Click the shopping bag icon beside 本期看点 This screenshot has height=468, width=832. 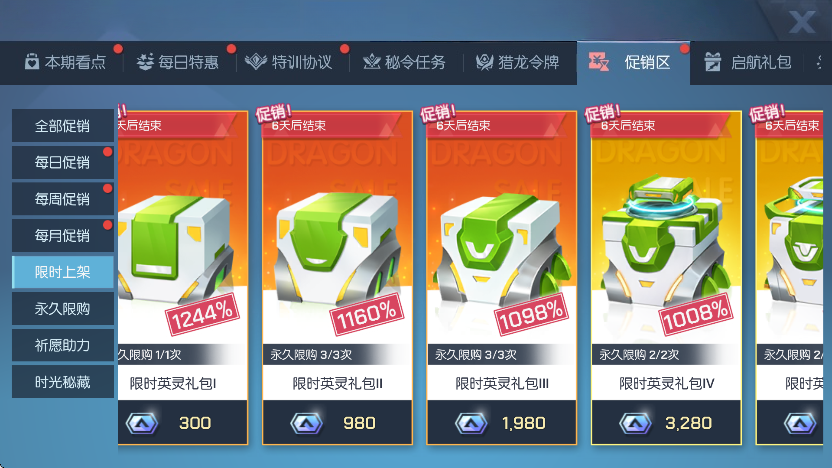tap(32, 62)
